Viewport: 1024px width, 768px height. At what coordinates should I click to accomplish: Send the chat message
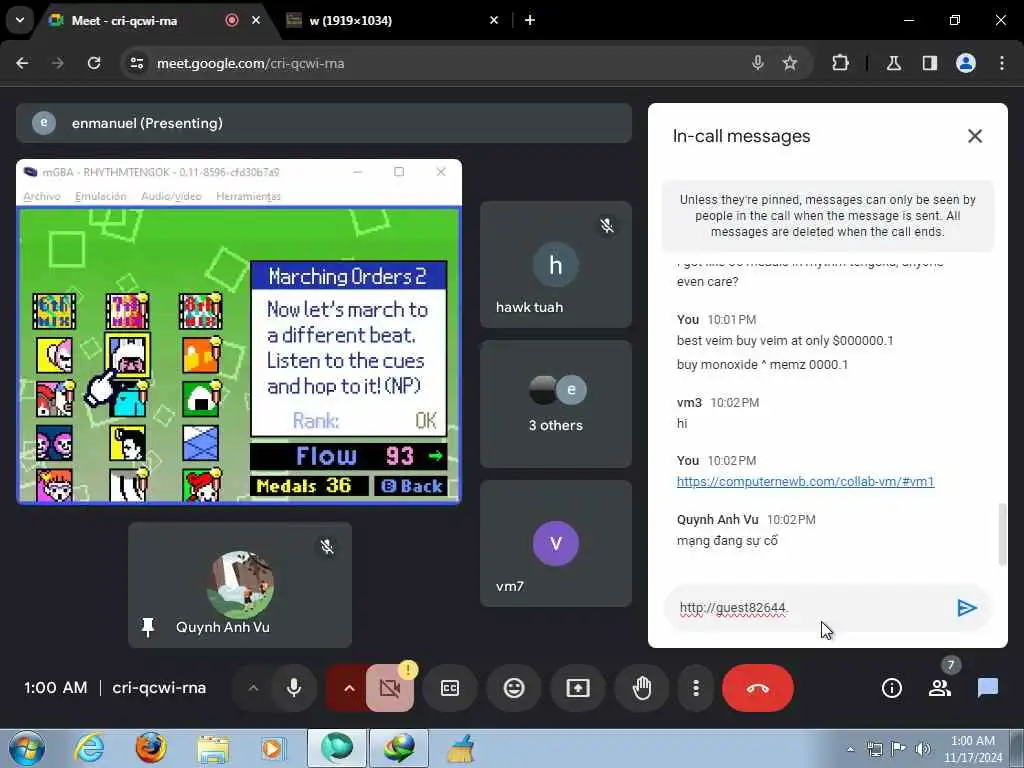[967, 608]
